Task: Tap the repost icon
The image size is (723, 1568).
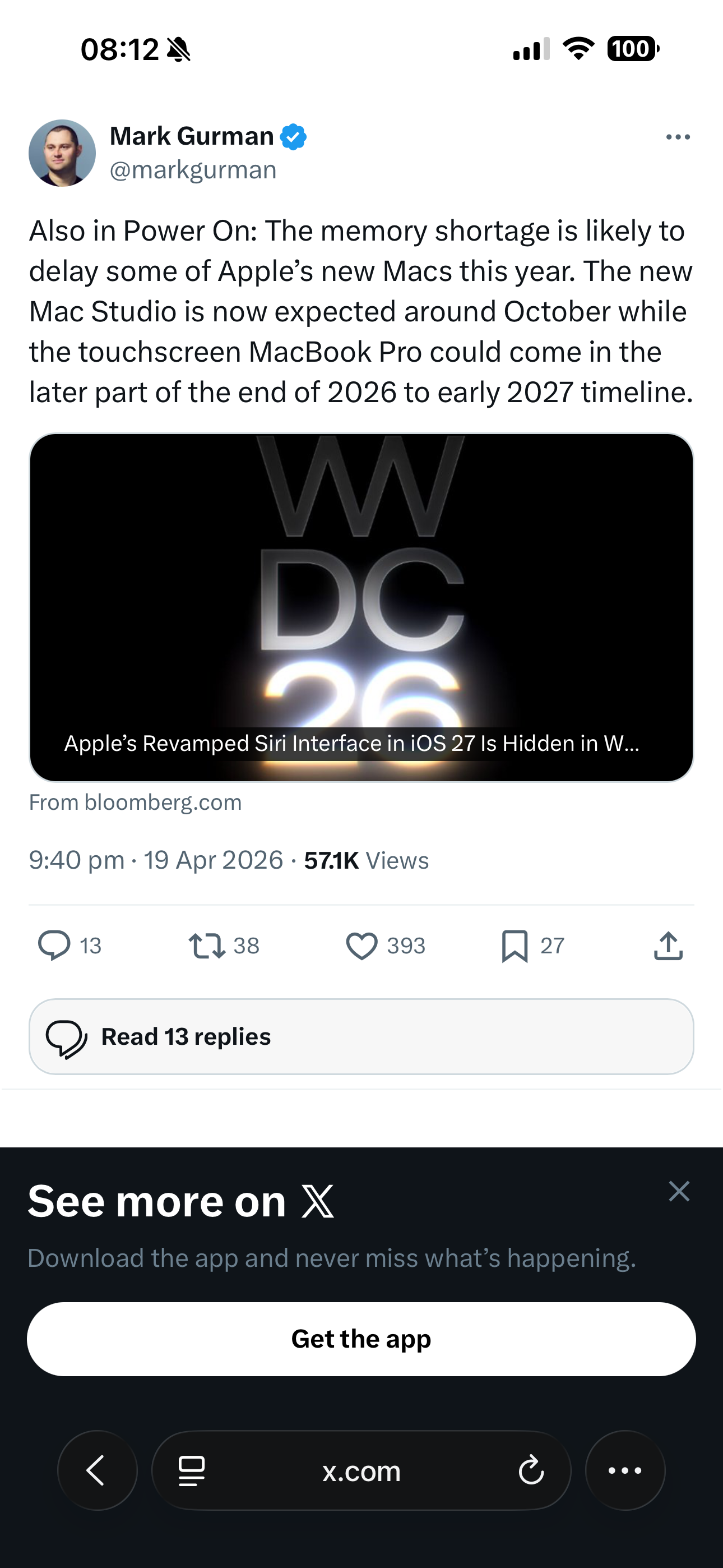Action: coord(207,946)
